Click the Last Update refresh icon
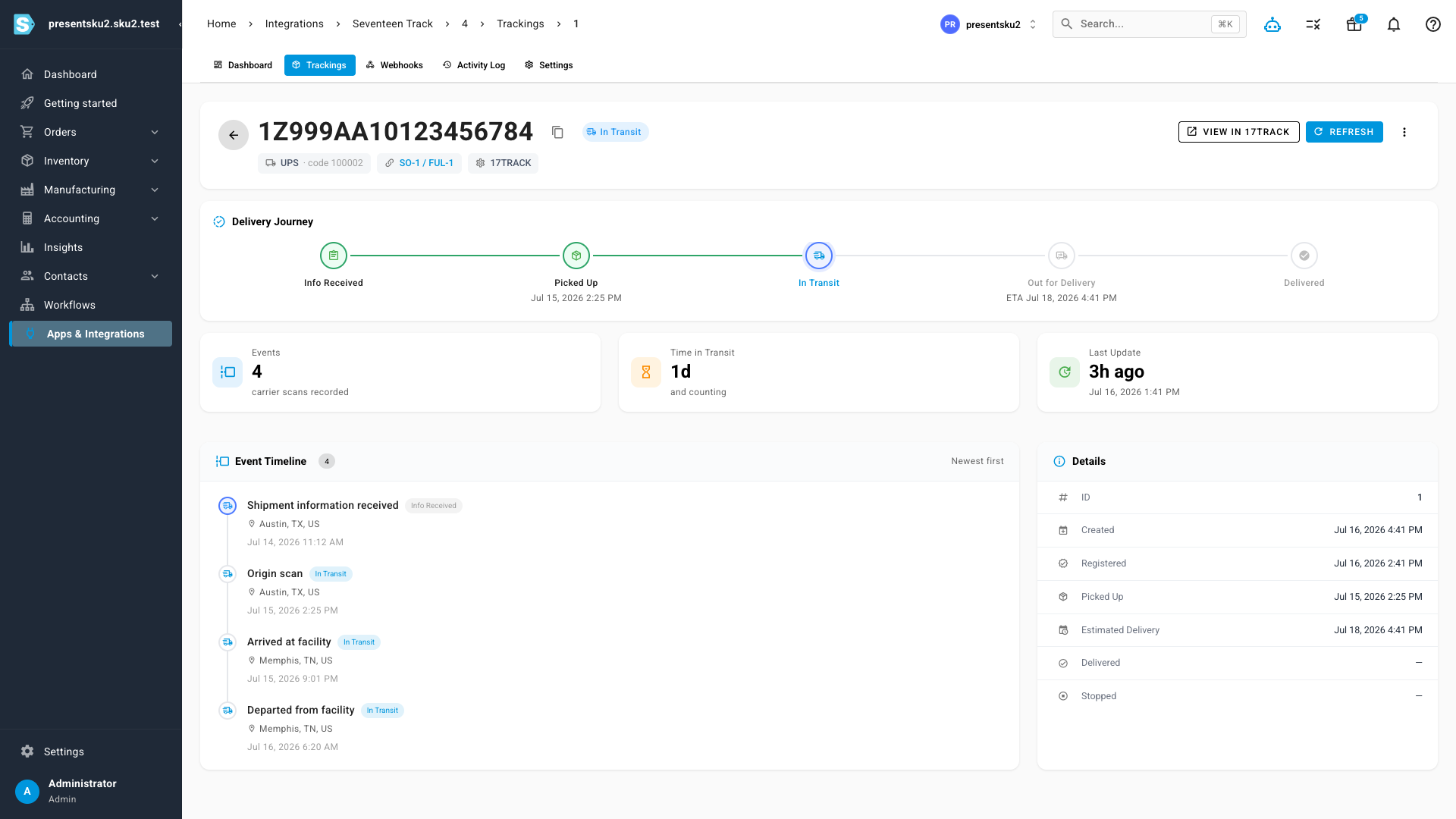This screenshot has height=819, width=1456. pos(1065,372)
